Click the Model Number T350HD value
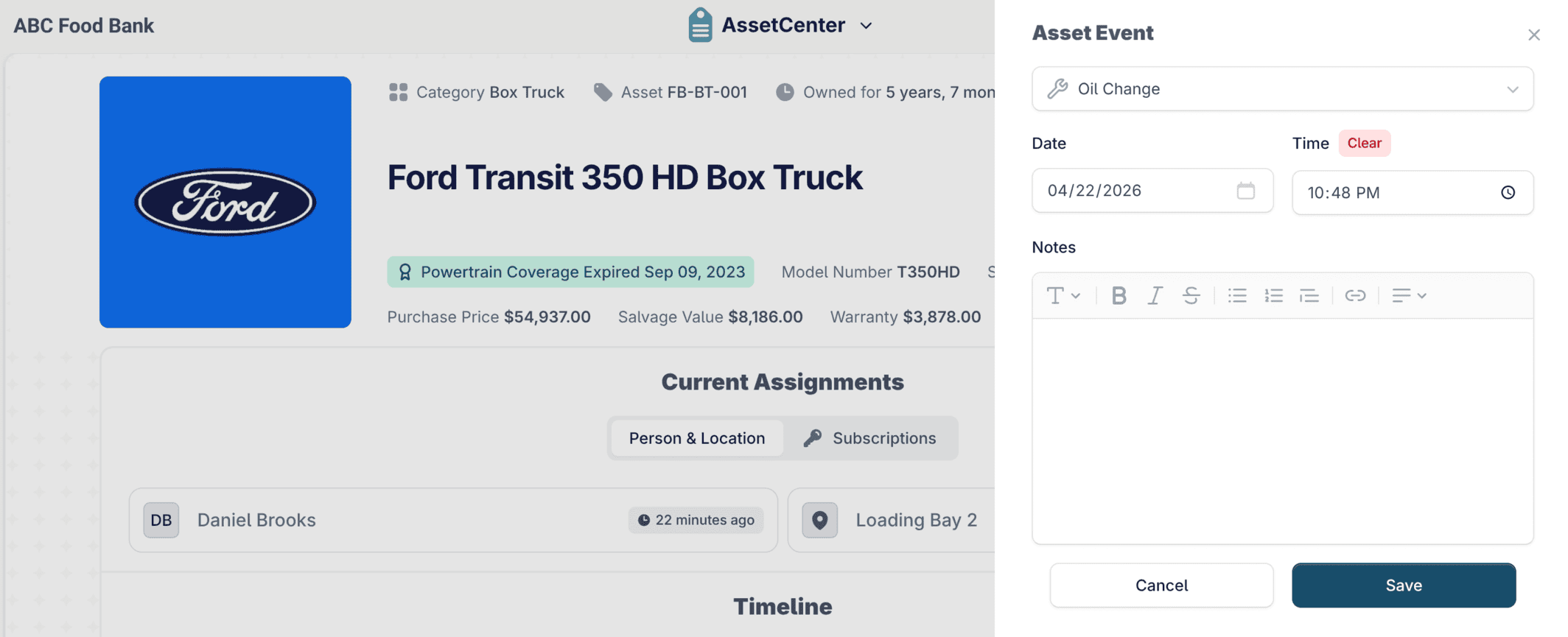Image resolution: width=1568 pixels, height=637 pixels. point(928,272)
